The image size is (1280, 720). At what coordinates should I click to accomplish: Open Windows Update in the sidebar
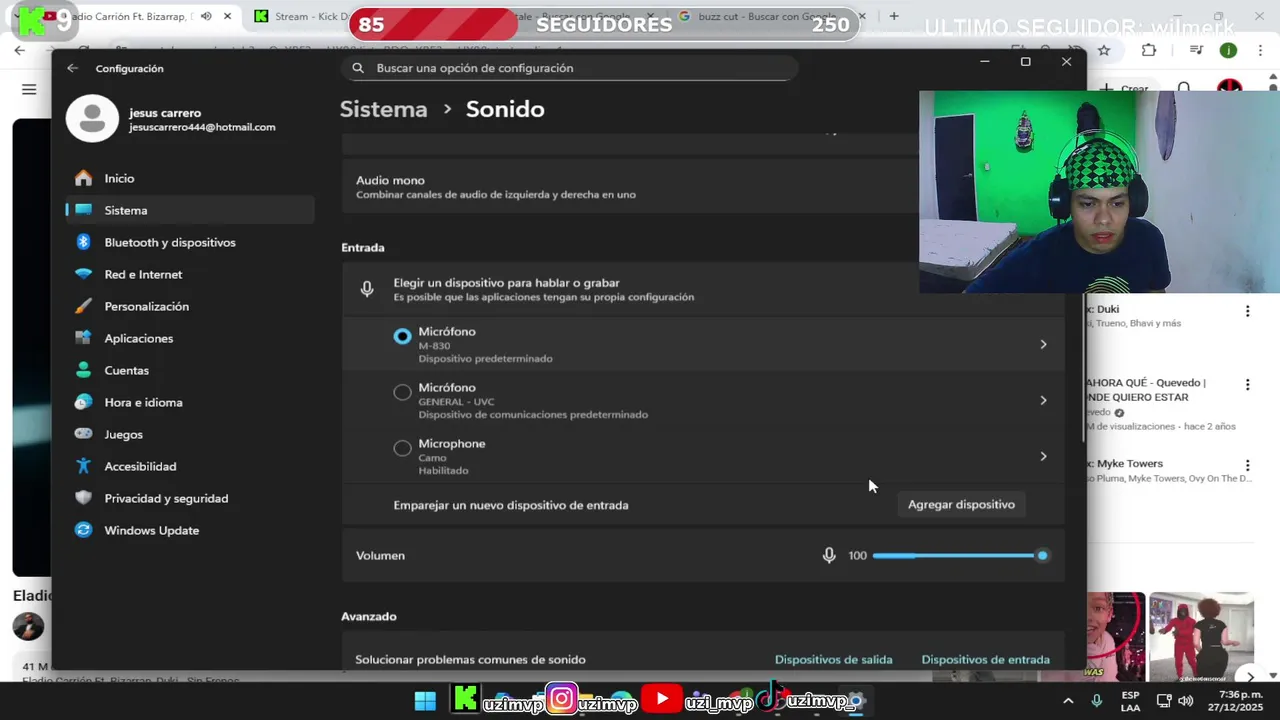coord(190,530)
